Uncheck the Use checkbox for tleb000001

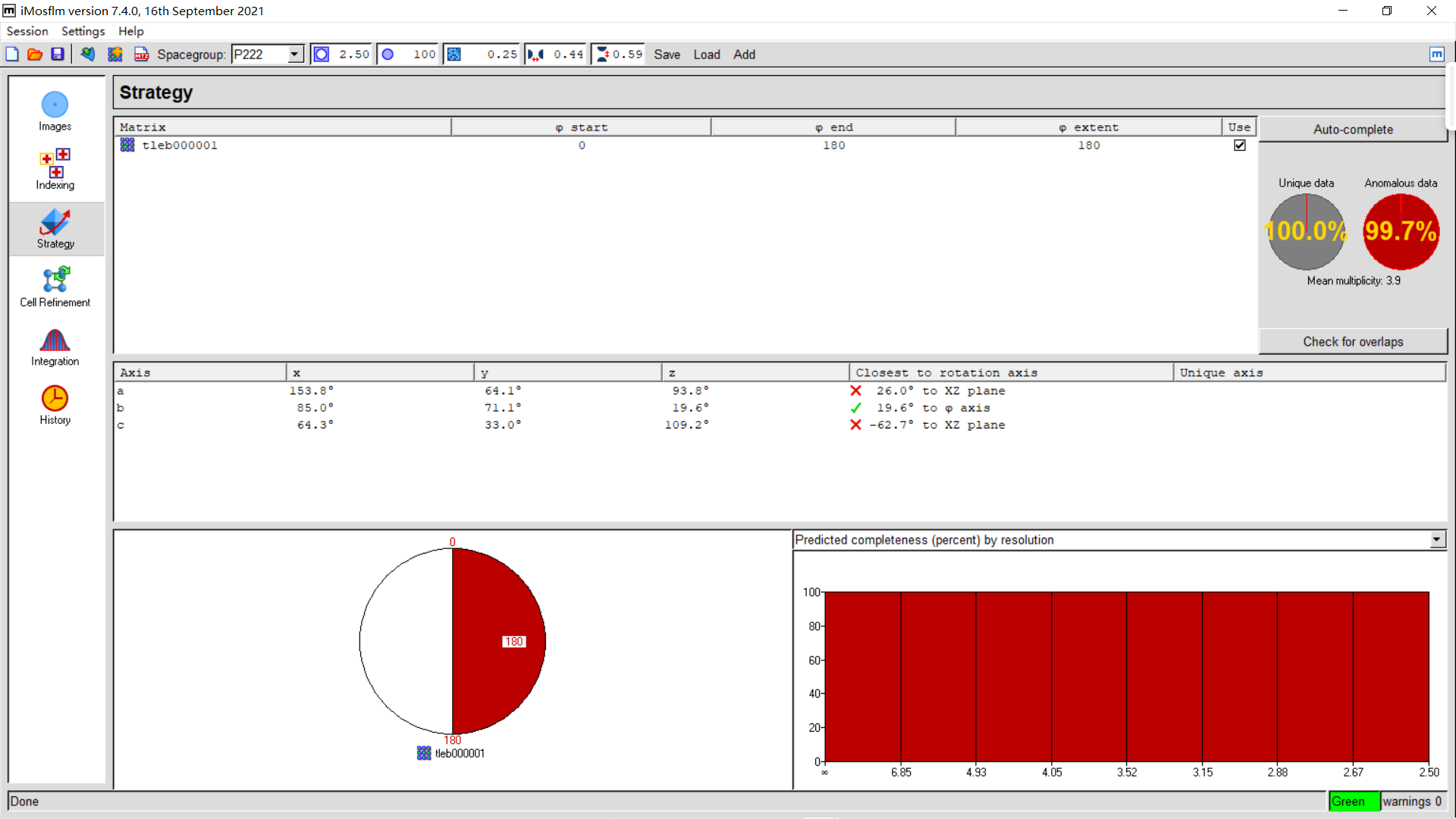coord(1240,146)
